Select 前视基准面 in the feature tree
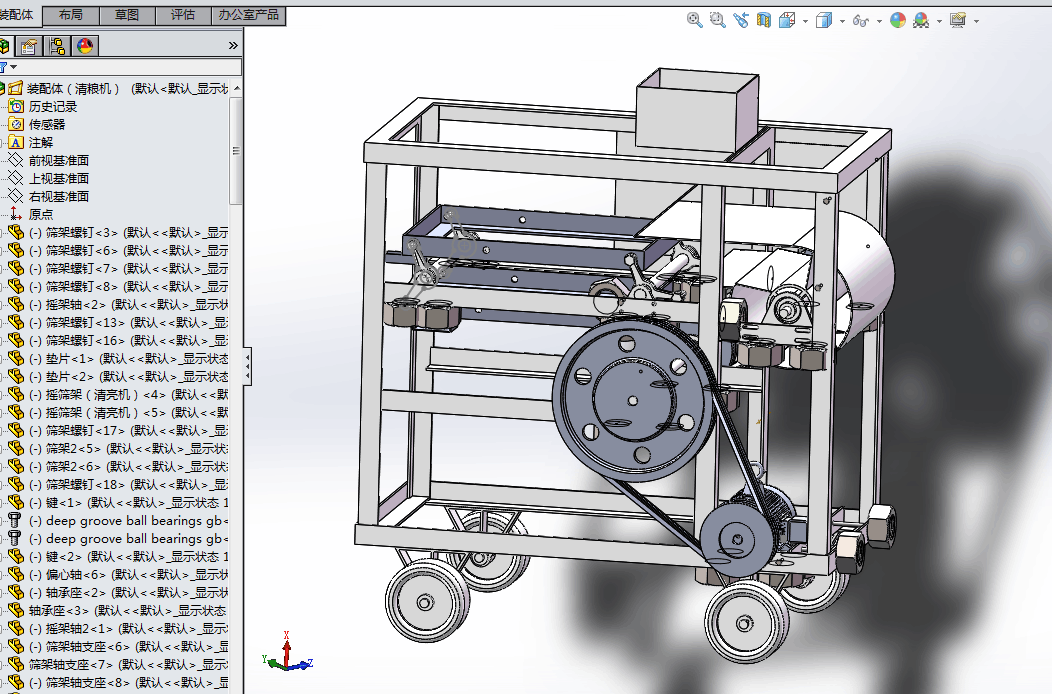Screen dimensions: 1052x694 (58, 160)
